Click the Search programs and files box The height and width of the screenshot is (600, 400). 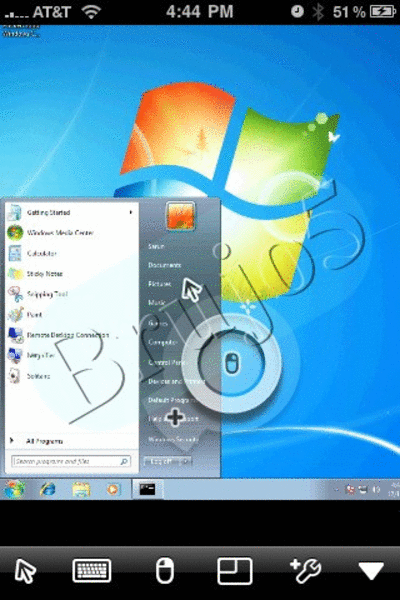coord(71,461)
